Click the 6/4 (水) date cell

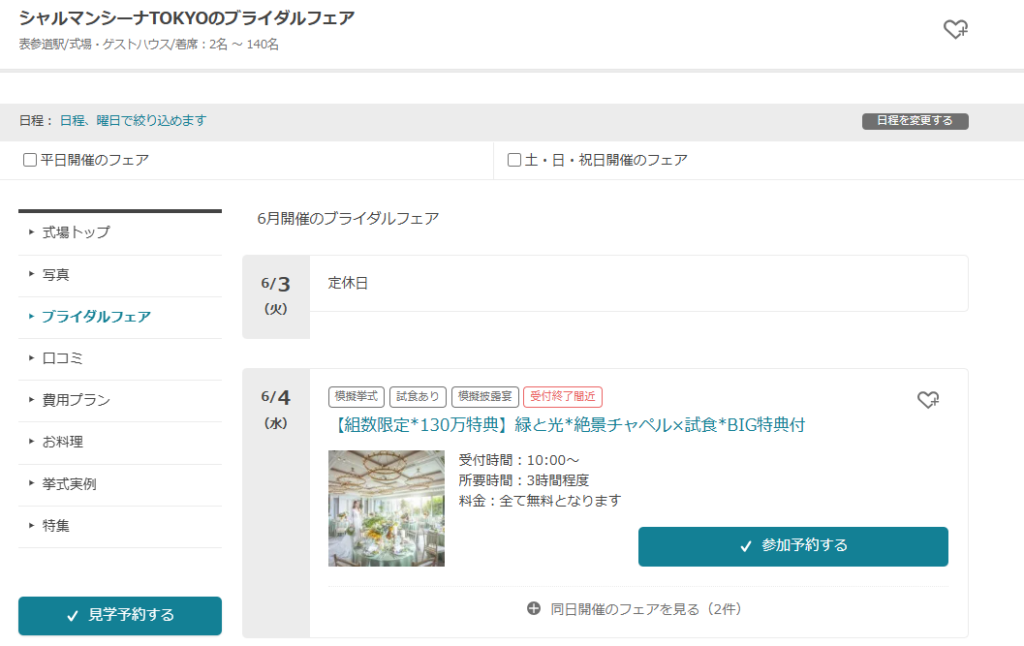[x=276, y=503]
